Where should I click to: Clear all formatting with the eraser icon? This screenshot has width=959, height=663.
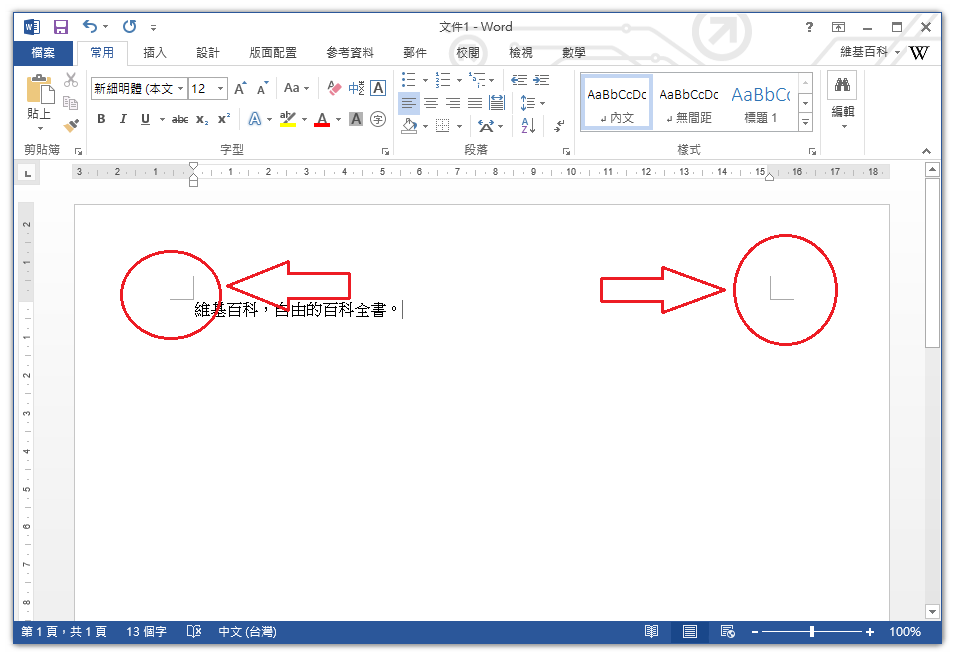click(336, 89)
